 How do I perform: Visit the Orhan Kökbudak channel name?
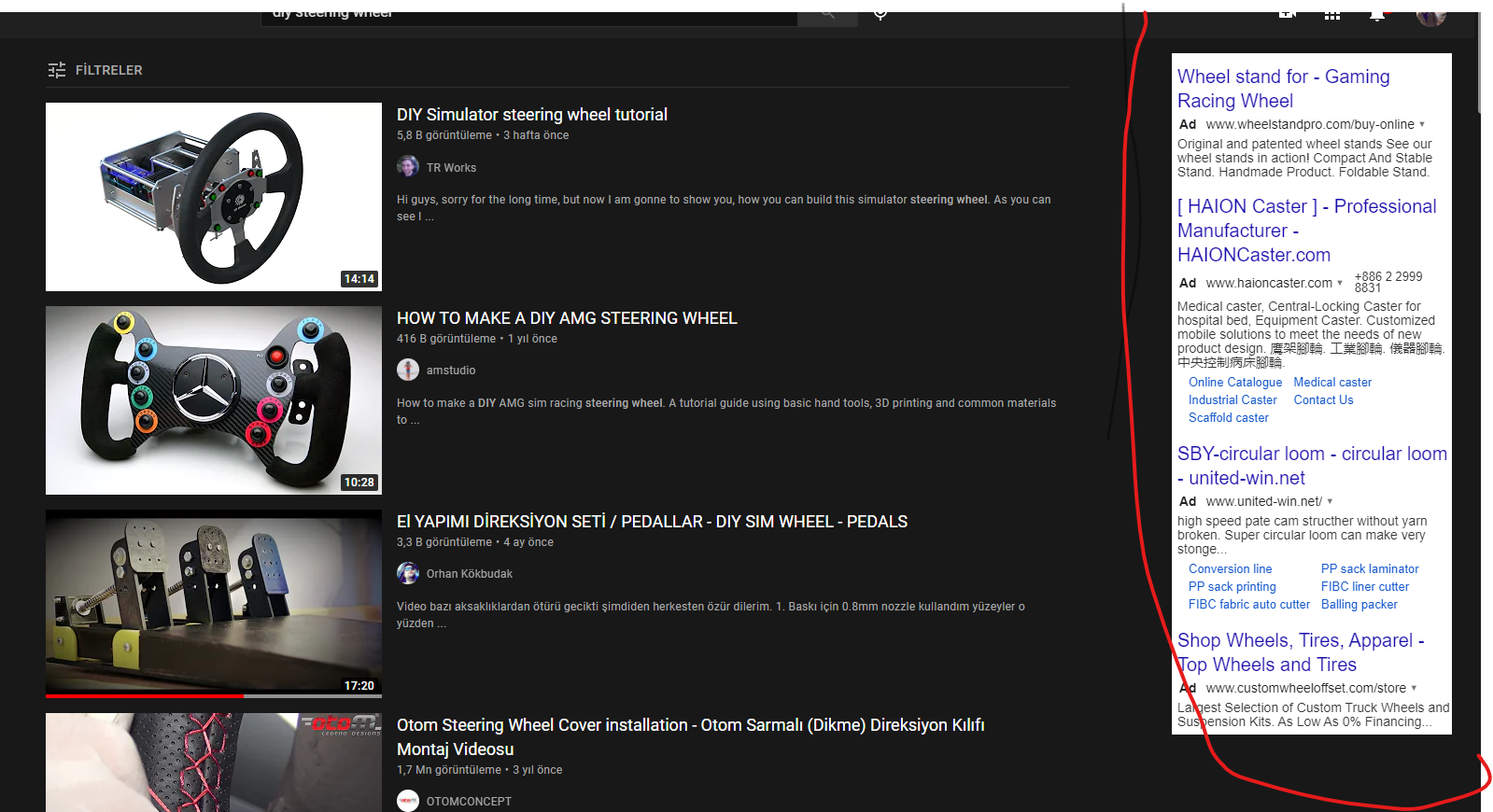tap(470, 574)
